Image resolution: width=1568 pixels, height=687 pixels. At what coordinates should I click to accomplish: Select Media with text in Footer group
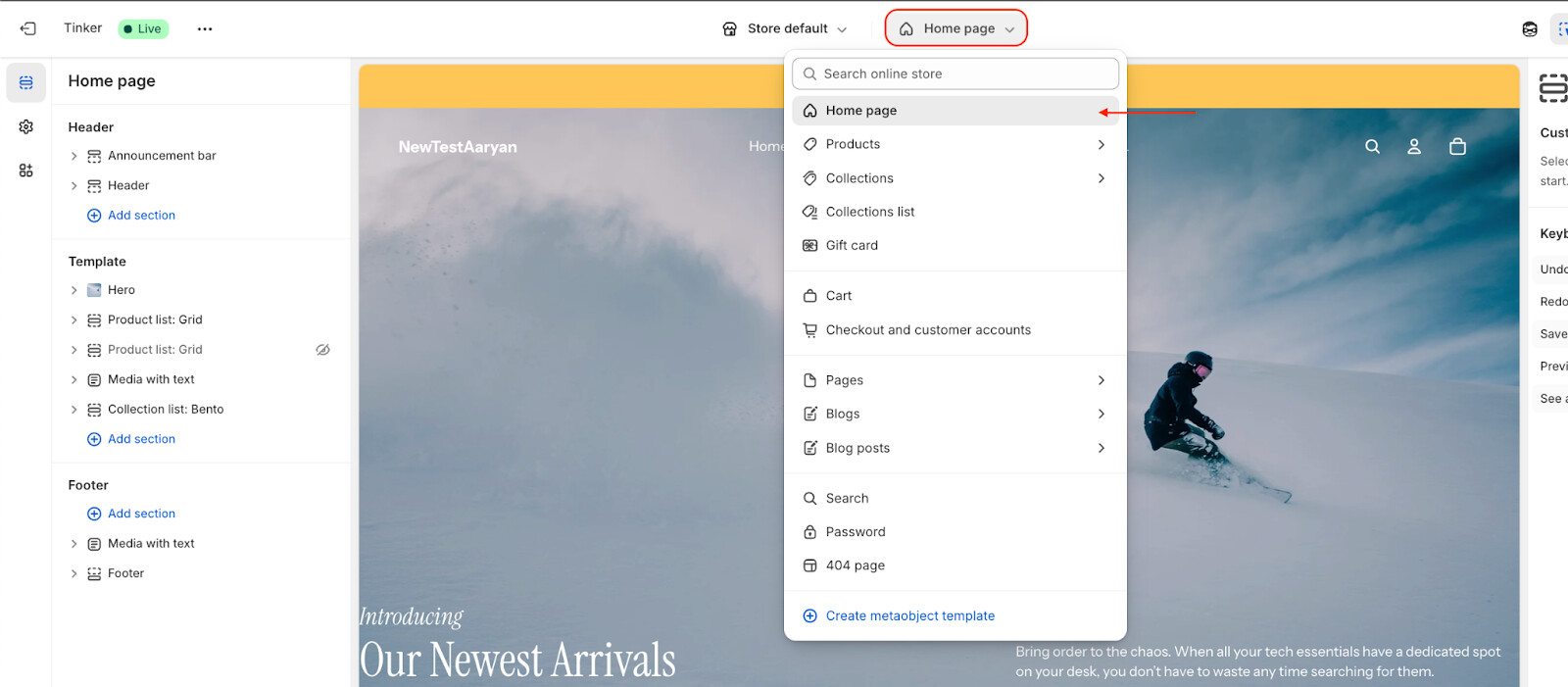[x=151, y=544]
